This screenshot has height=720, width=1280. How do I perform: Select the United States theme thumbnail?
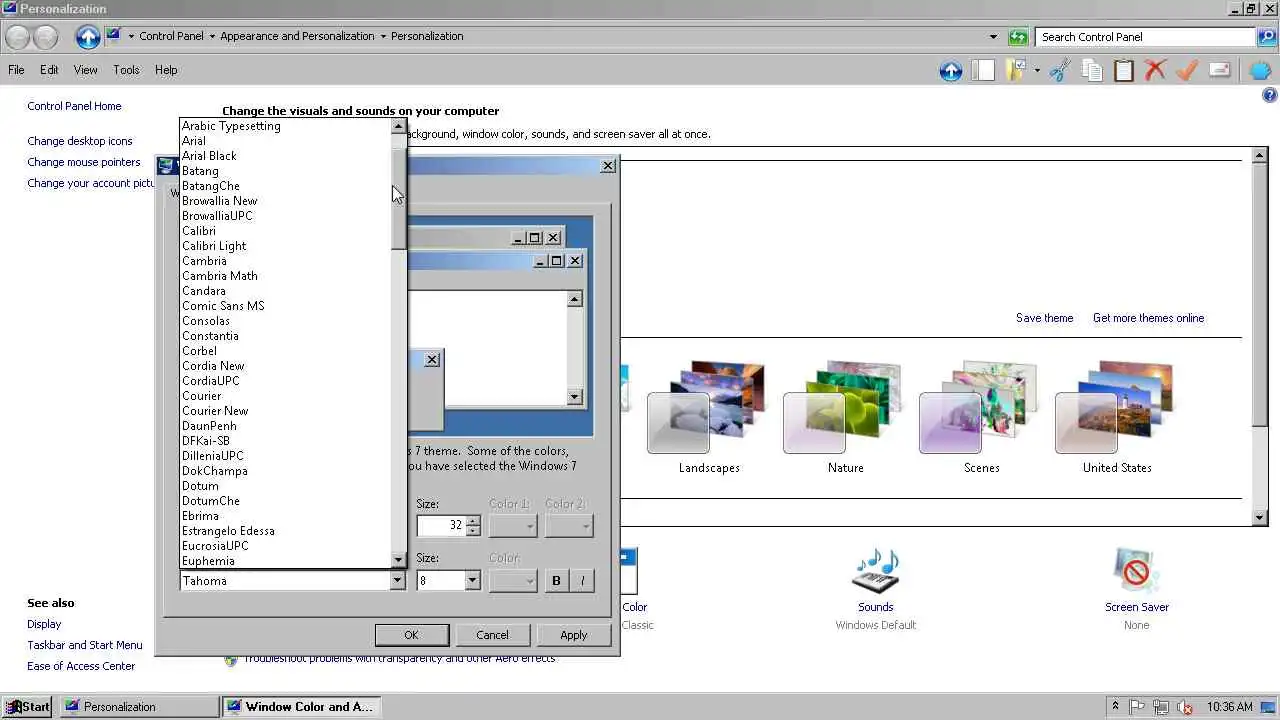(x=1117, y=408)
